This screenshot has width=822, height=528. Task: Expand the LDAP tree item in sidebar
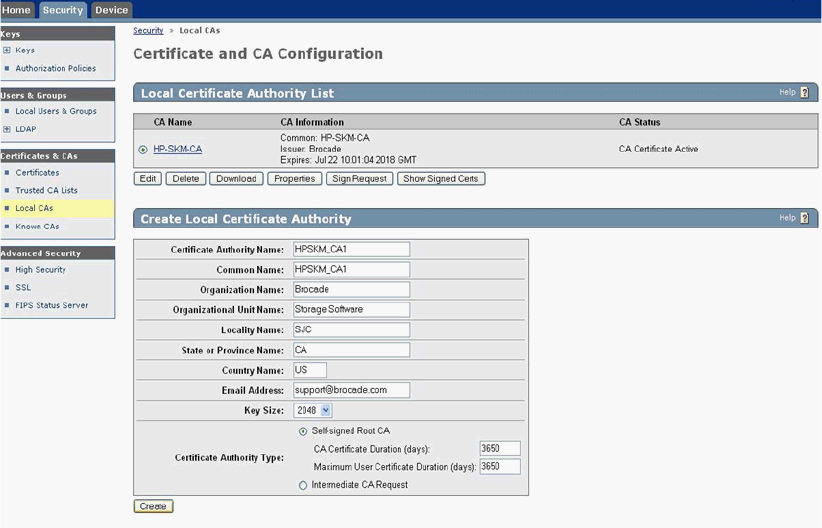[6, 129]
